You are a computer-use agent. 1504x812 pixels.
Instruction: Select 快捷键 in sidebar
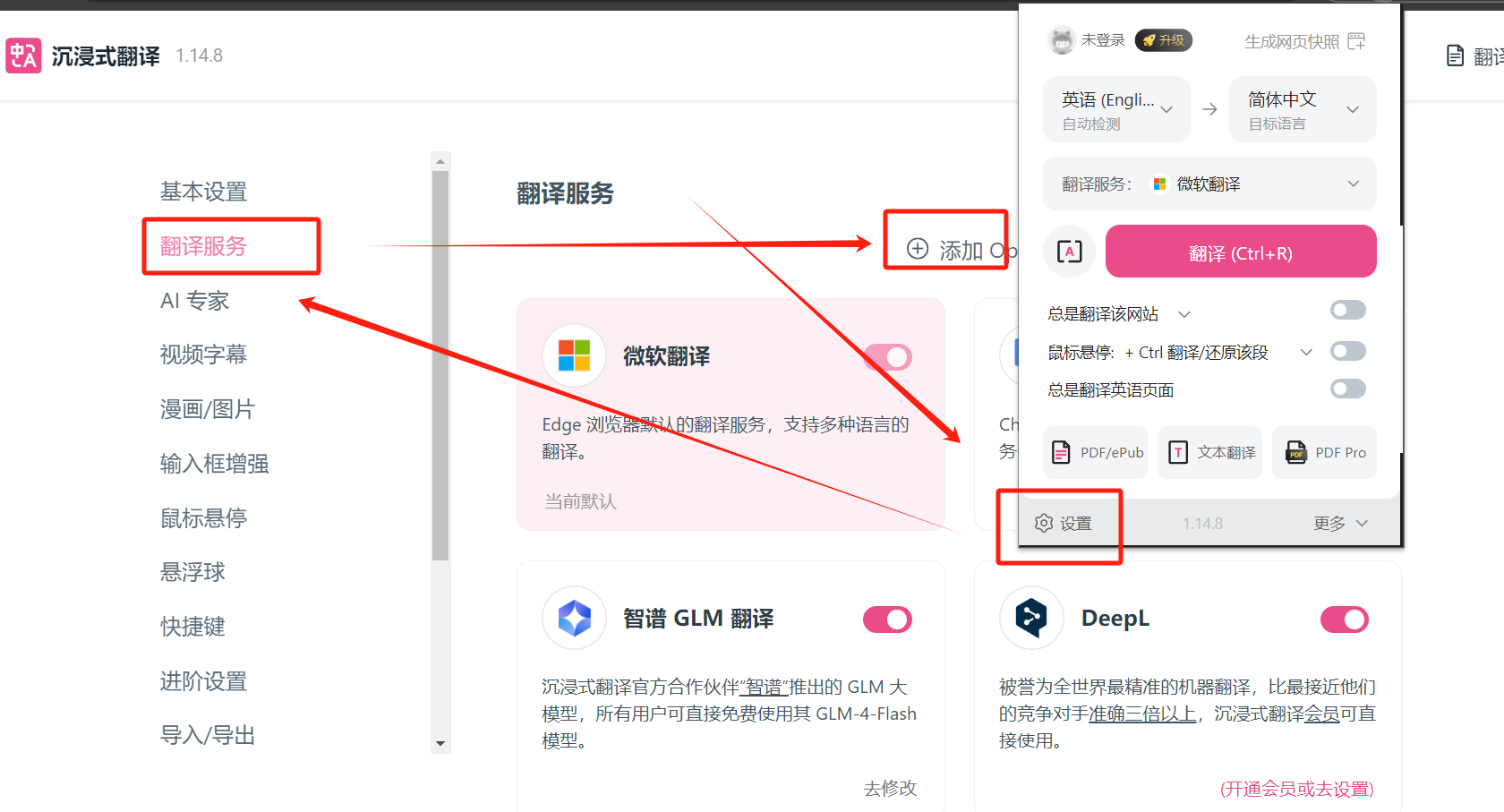click(x=192, y=627)
